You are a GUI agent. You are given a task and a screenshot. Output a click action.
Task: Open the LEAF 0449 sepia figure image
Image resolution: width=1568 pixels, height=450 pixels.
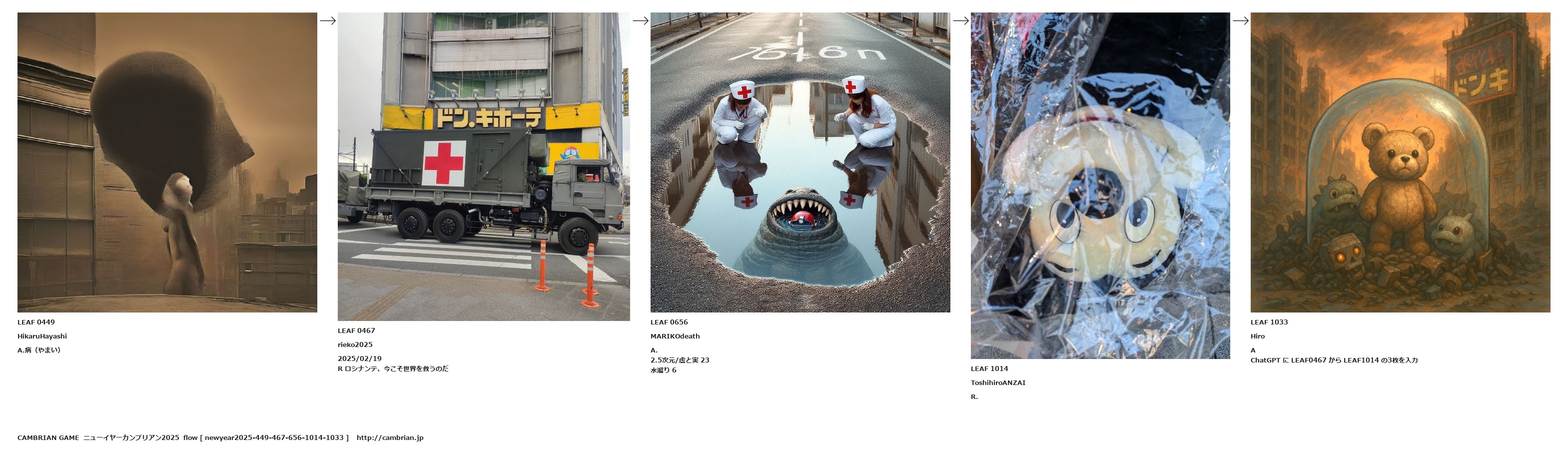167,162
